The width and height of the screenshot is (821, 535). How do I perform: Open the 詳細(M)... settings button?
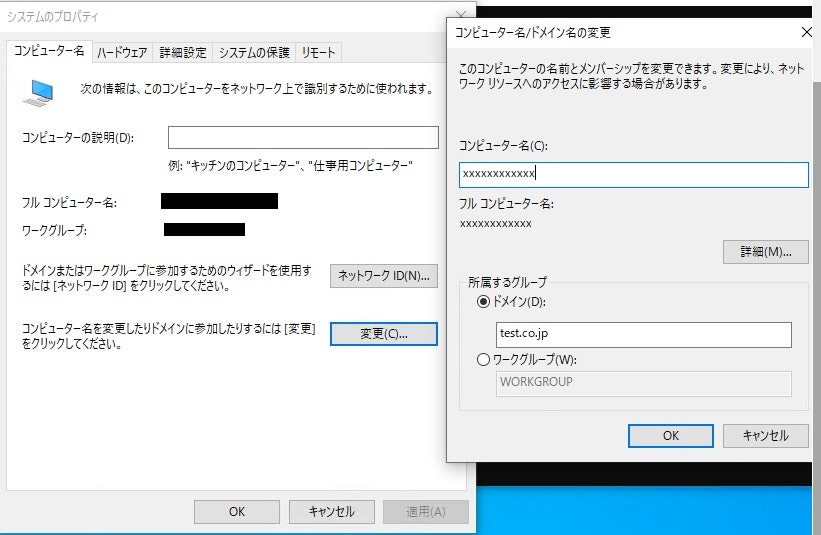pyautogui.click(x=765, y=252)
